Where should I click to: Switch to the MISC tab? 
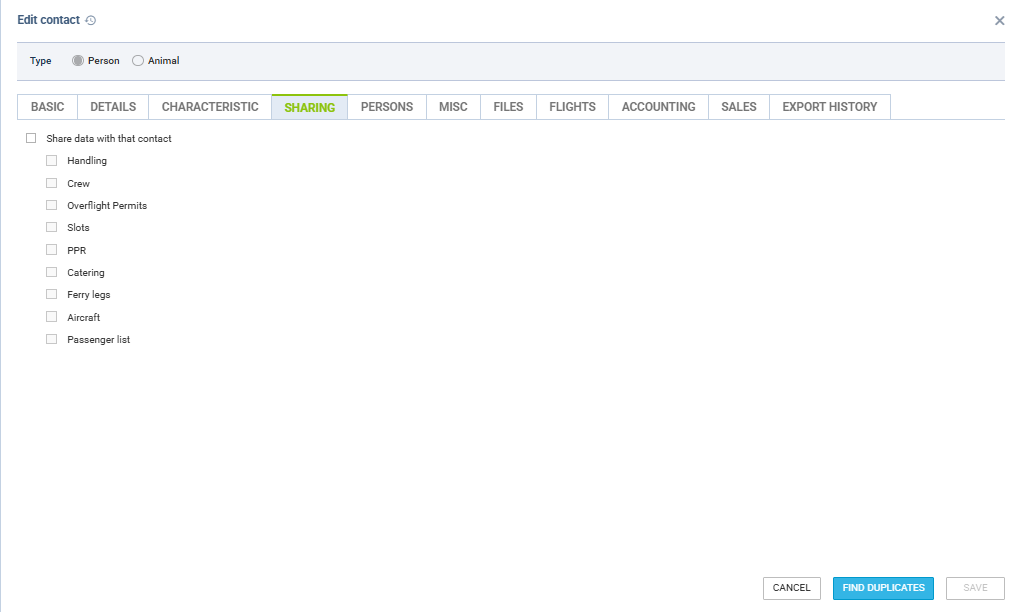coord(453,107)
